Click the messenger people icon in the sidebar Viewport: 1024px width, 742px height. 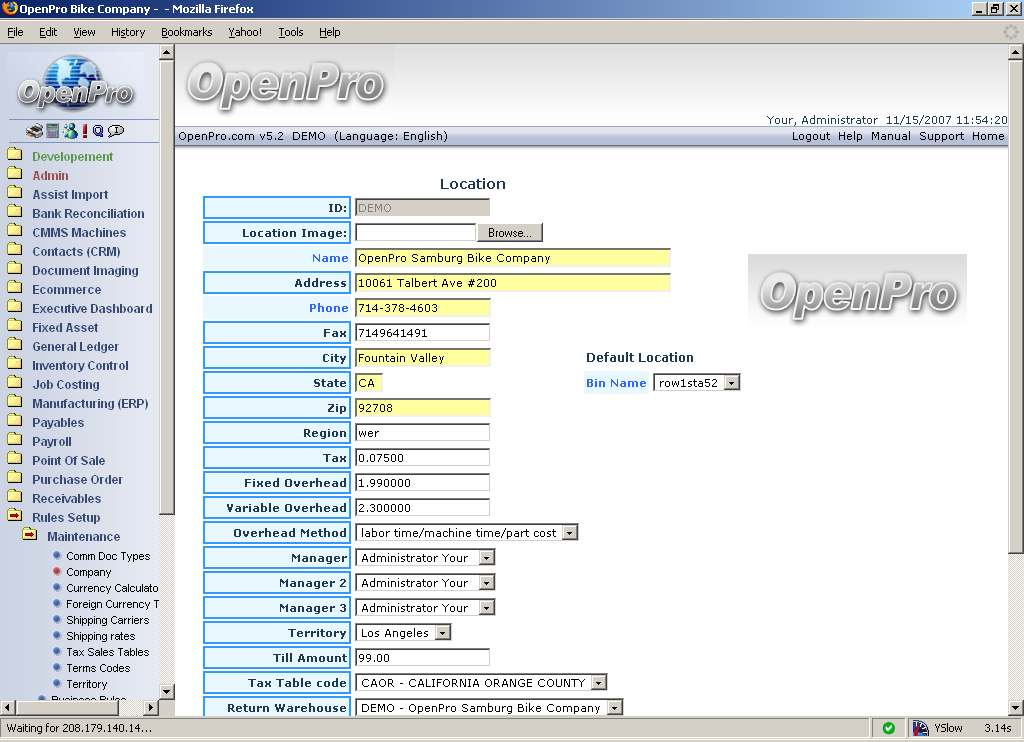tap(69, 131)
